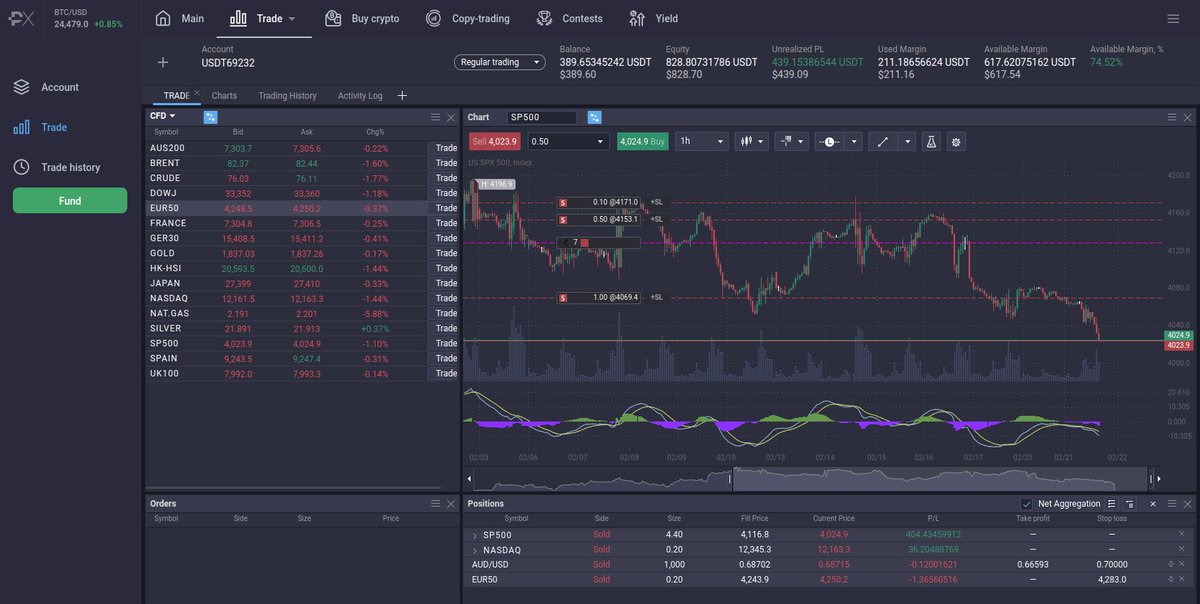Expand the Trade dropdown in the top navigation
This screenshot has height=604, width=1200.
tap(291, 19)
